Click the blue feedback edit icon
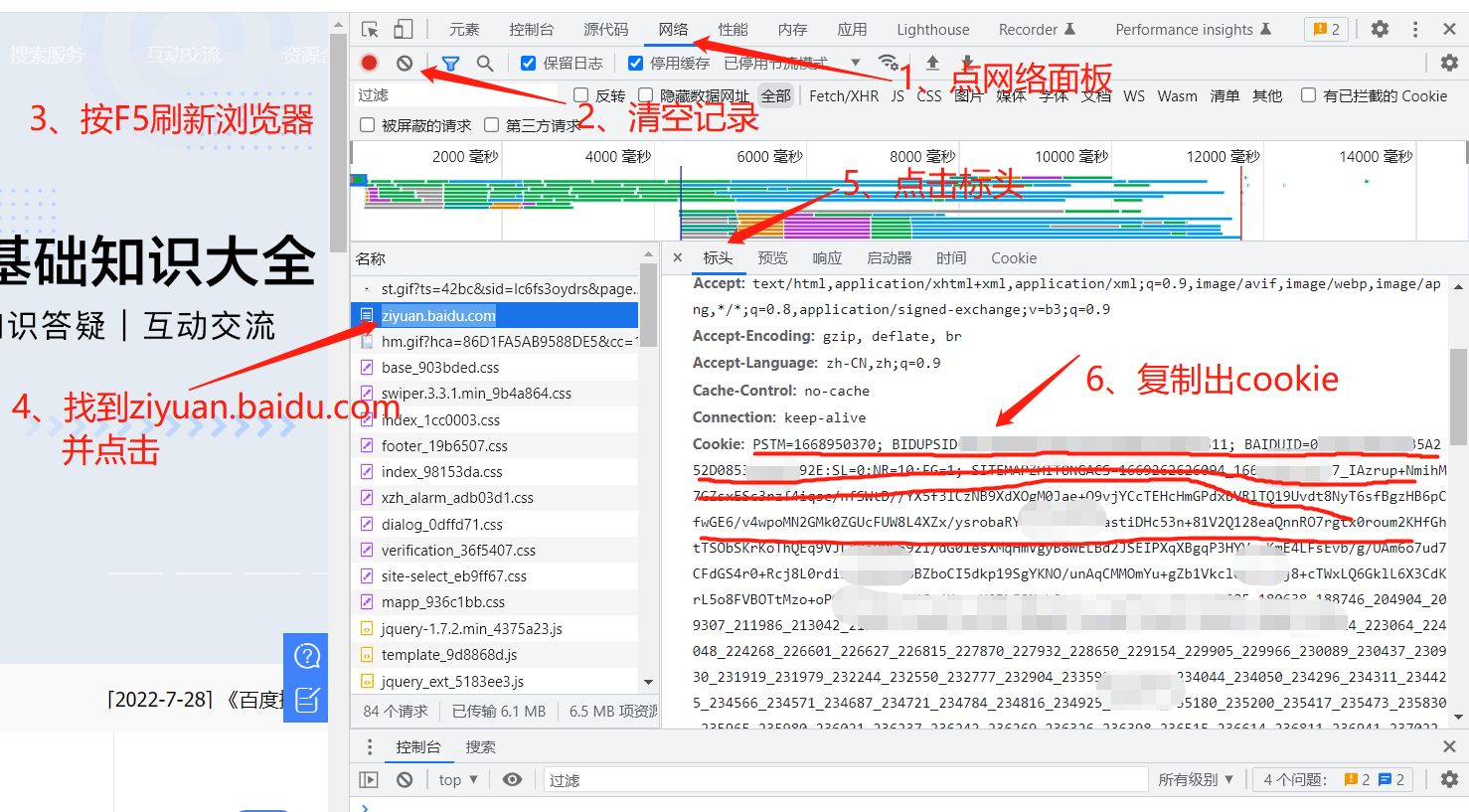 [307, 700]
